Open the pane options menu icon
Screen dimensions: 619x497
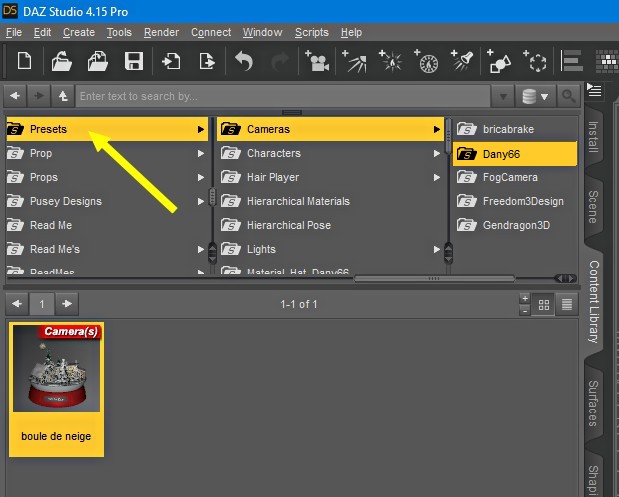click(594, 90)
